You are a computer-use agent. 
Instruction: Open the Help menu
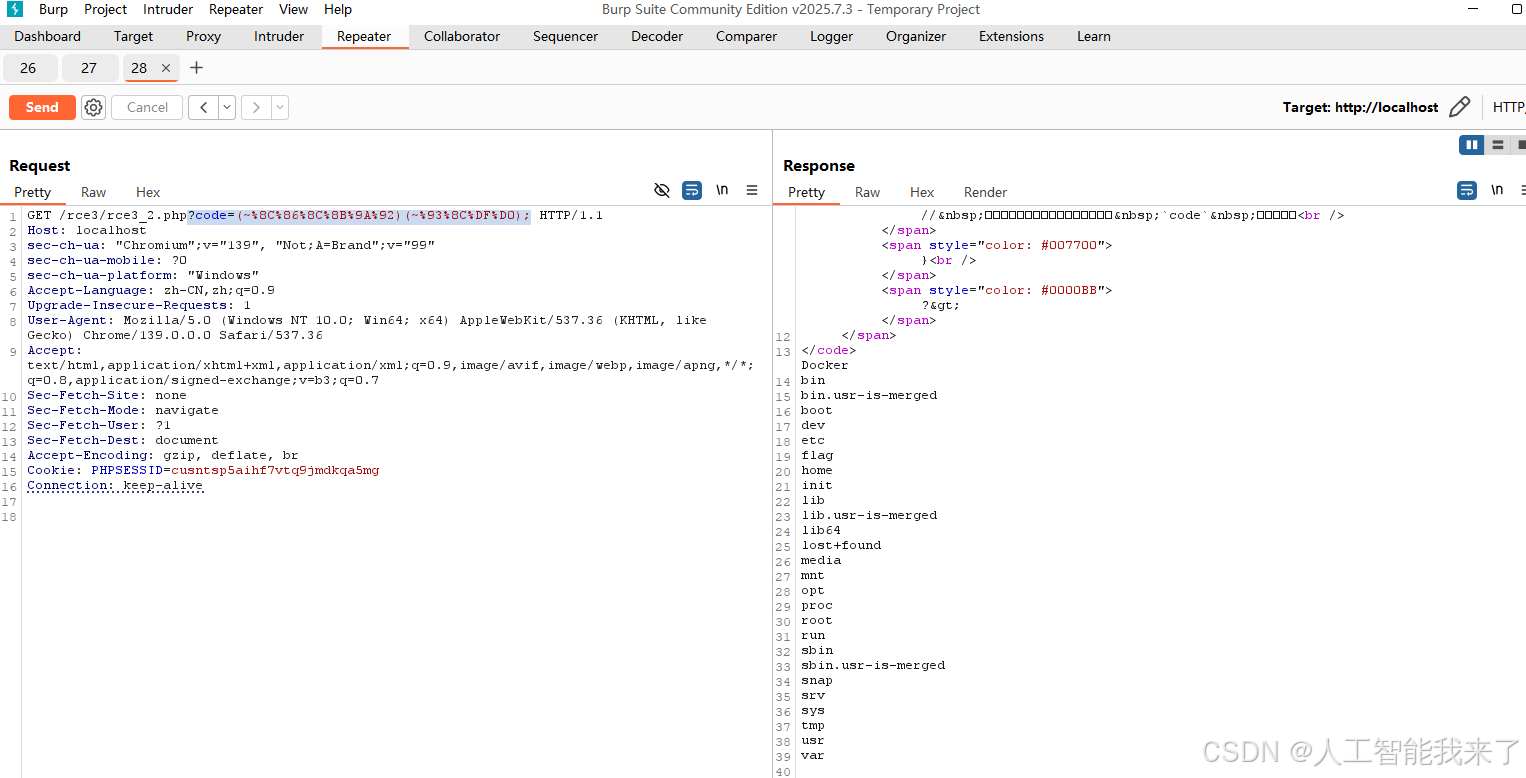[x=338, y=9]
